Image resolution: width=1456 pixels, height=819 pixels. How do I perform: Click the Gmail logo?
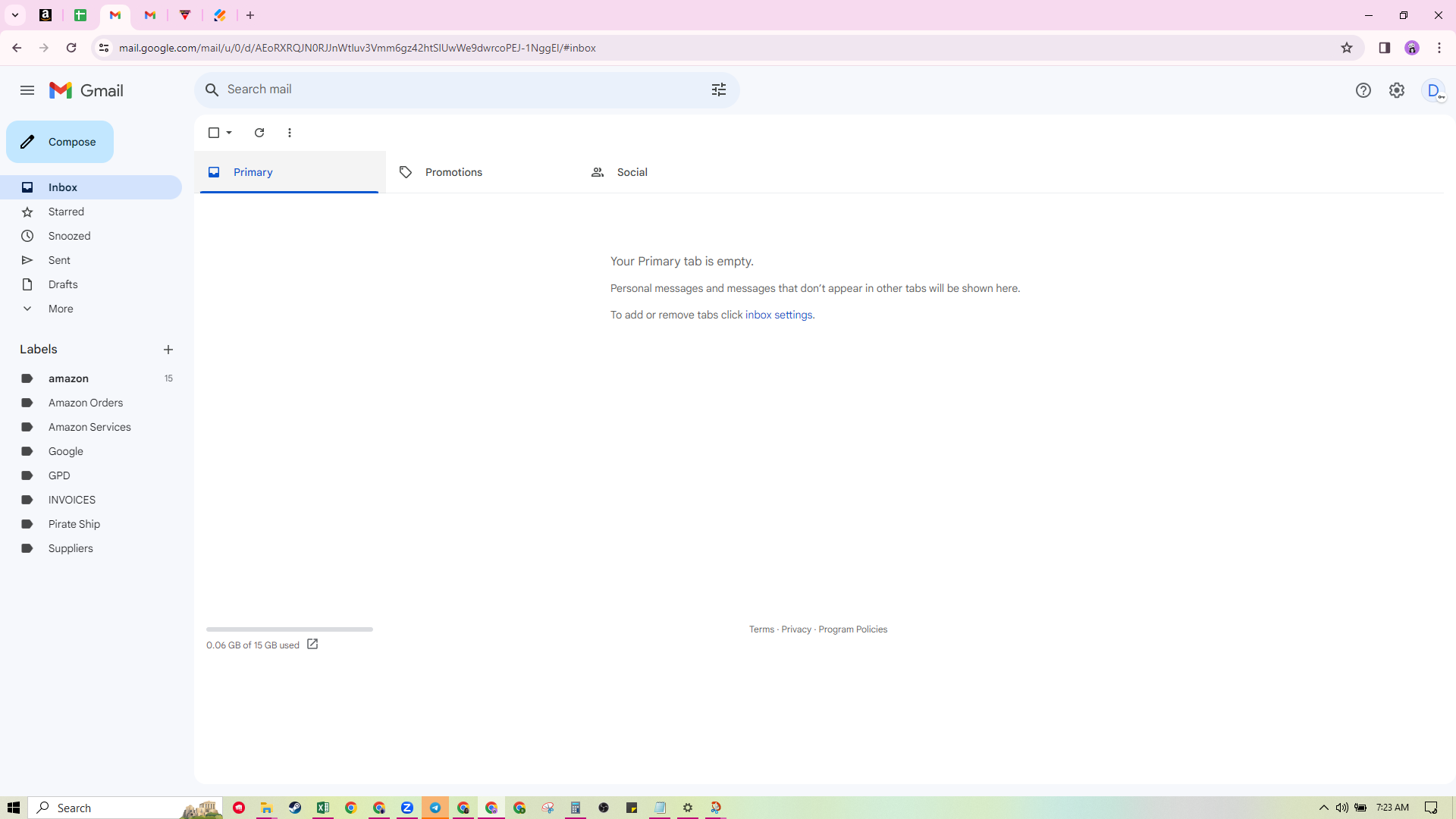(86, 90)
